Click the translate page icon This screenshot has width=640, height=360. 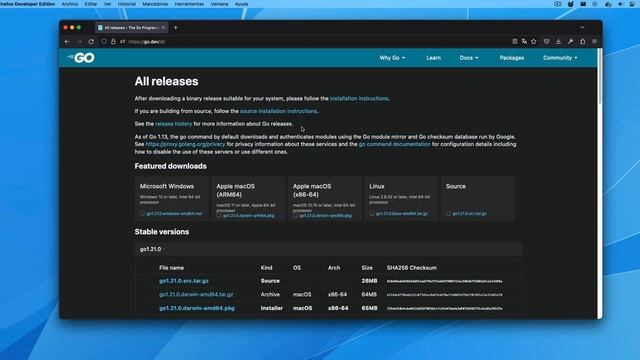click(524, 42)
